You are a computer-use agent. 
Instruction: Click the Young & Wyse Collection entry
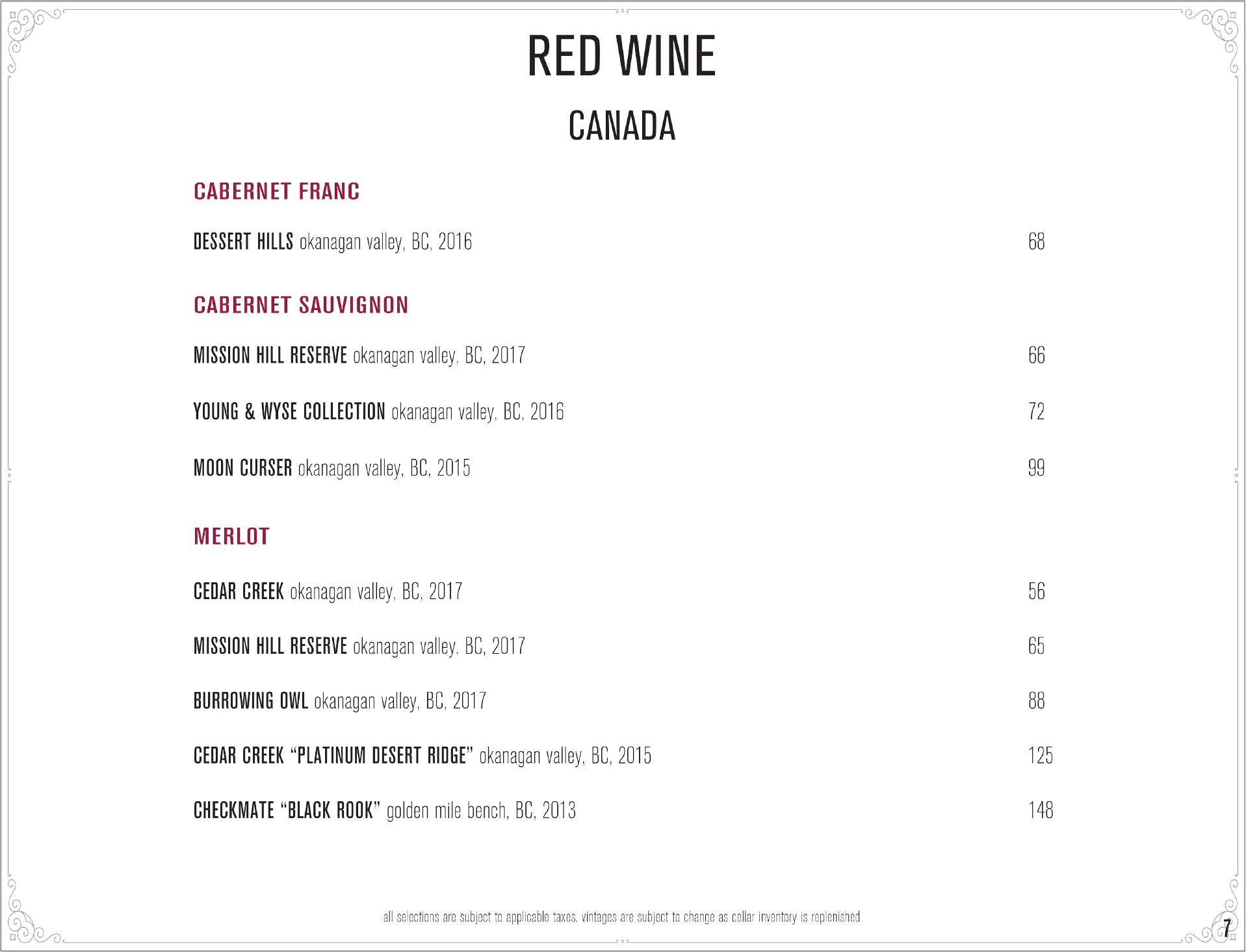click(379, 412)
